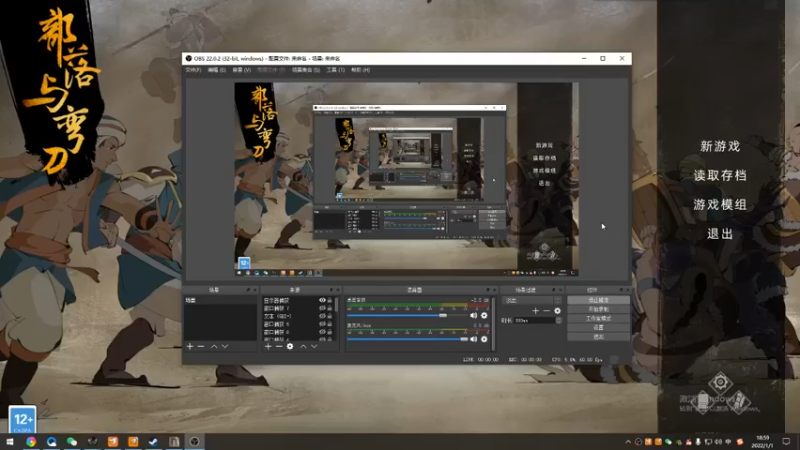Image resolution: width=800 pixels, height=450 pixels.
Task: Click the microphone/Aux volume slider
Action: 407,339
